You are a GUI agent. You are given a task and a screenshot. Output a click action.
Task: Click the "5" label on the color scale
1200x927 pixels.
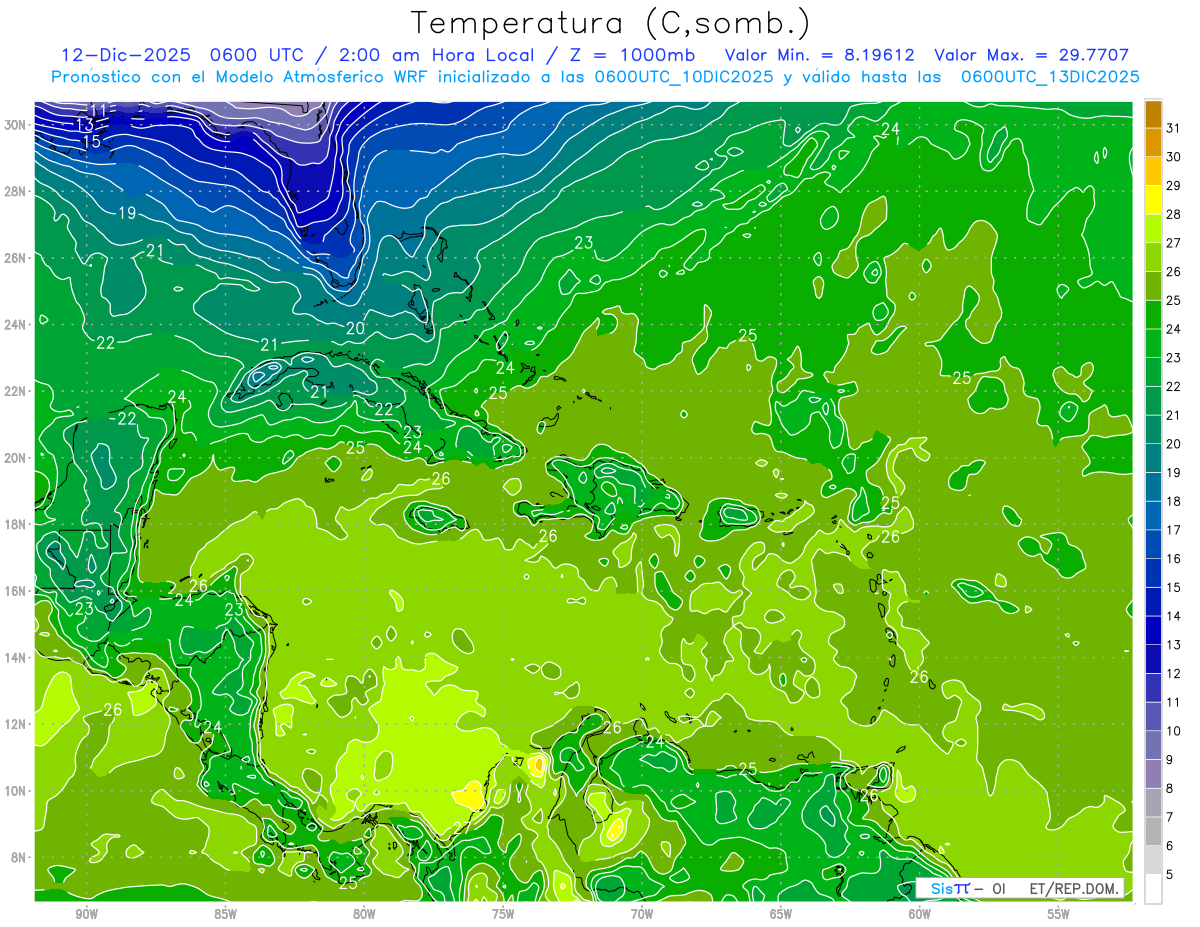(1170, 875)
